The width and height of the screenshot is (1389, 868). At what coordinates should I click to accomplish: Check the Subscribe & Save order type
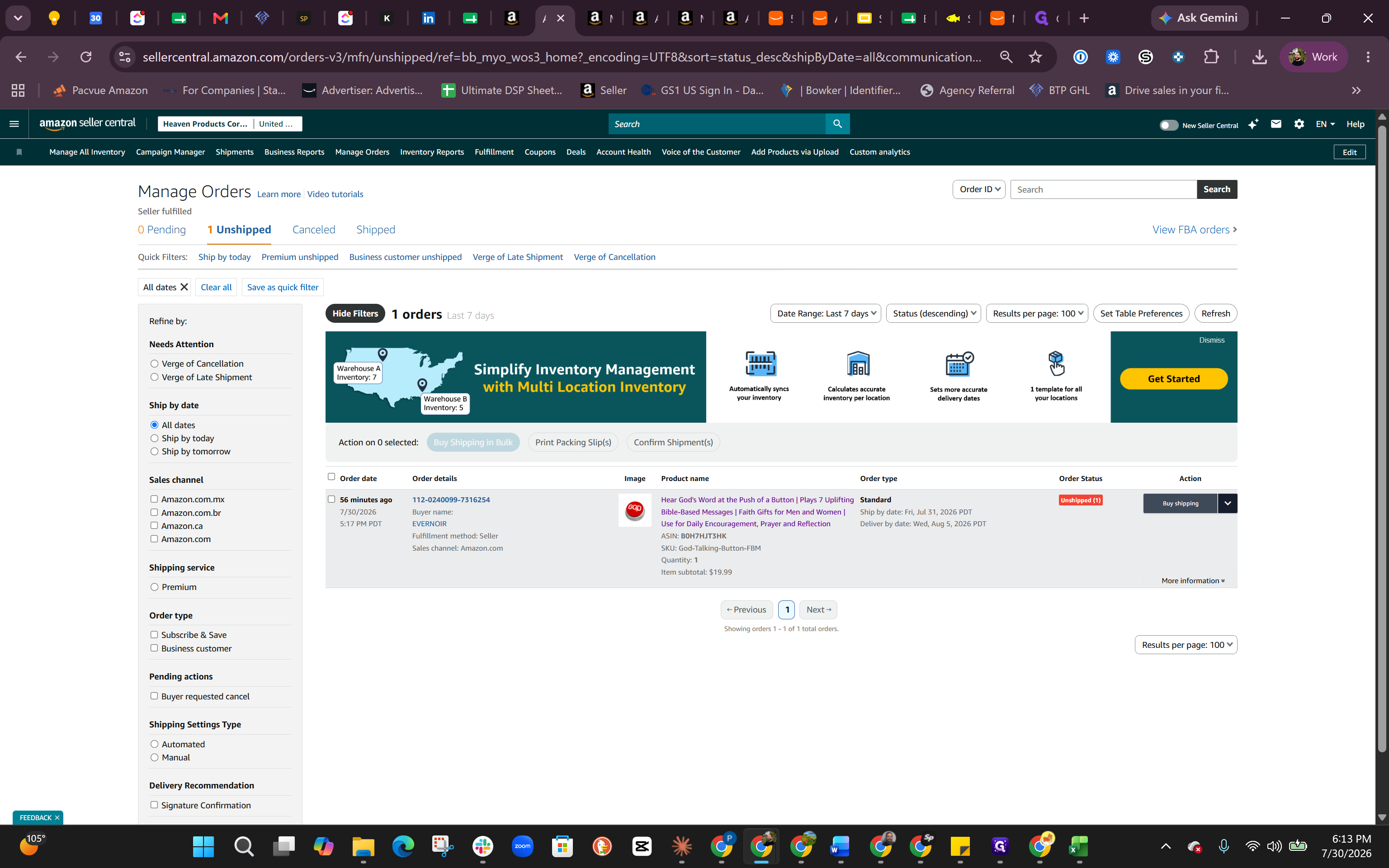click(x=154, y=634)
